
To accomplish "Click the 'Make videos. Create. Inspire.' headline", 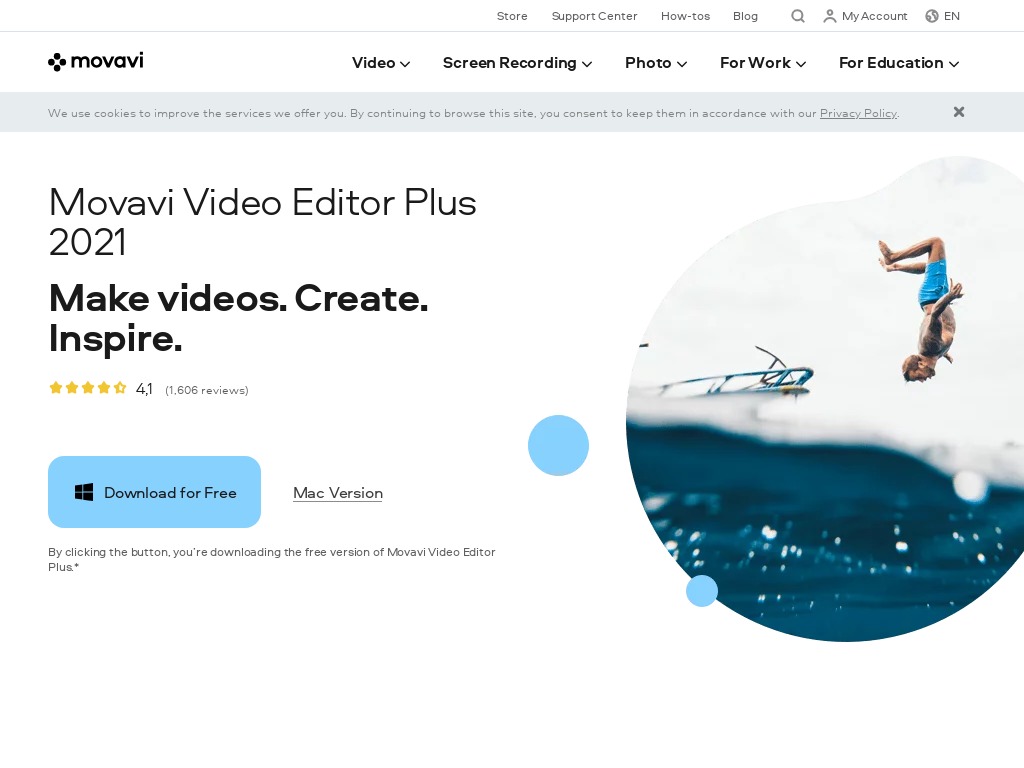I will coord(238,318).
